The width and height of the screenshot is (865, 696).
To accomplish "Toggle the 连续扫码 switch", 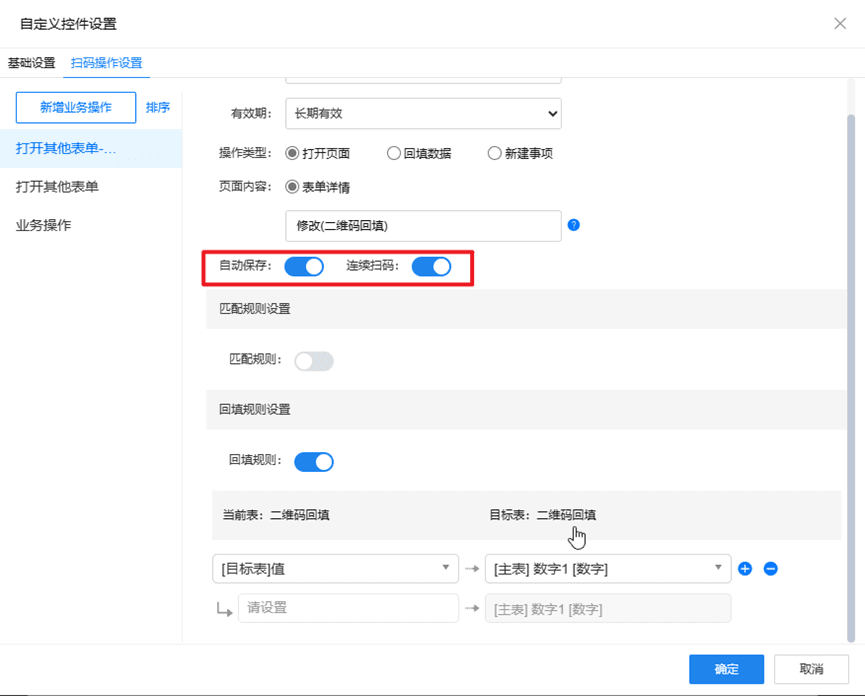I will [x=431, y=267].
